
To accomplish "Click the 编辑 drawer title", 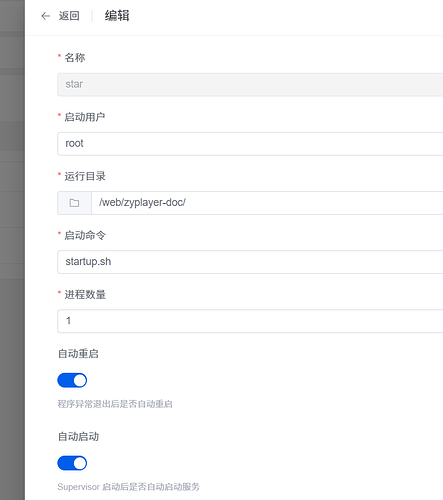I will (117, 16).
